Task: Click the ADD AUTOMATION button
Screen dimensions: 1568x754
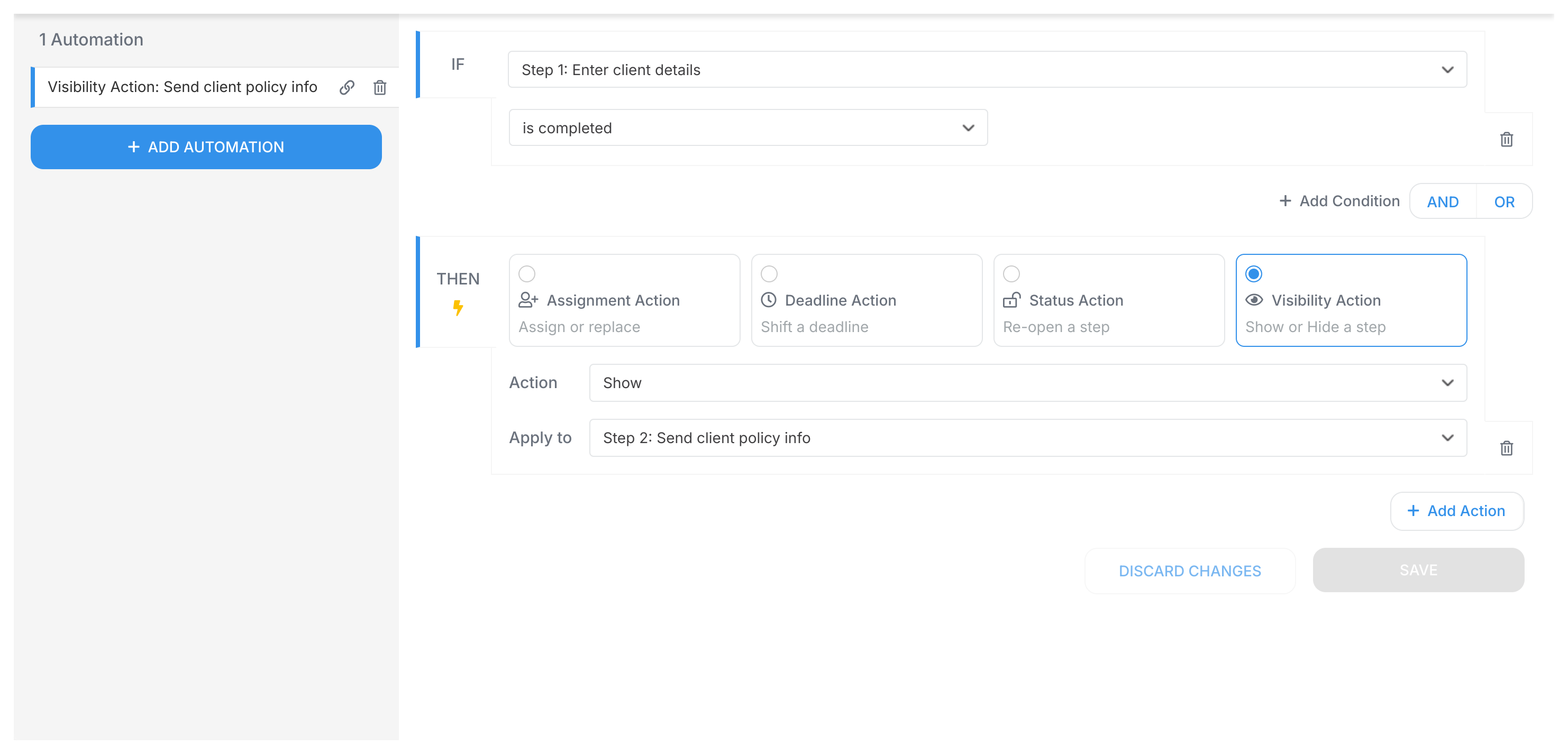Action: pos(206,147)
